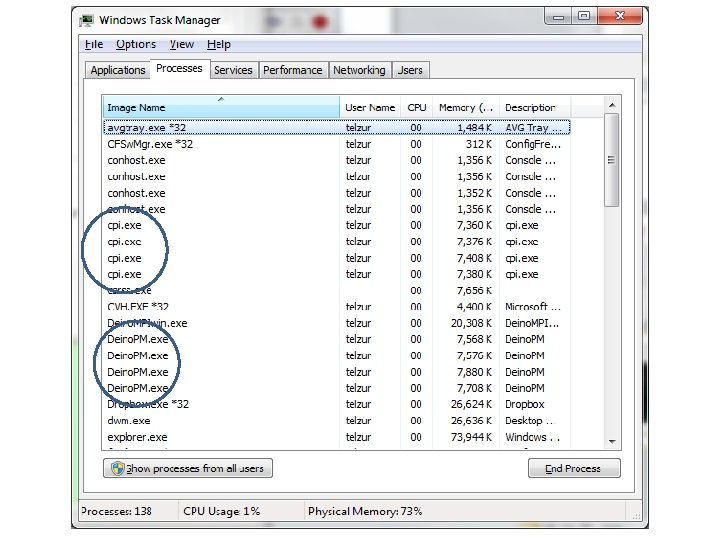Select the Processes tab
Viewport: 720px width, 540px height.
tap(179, 68)
